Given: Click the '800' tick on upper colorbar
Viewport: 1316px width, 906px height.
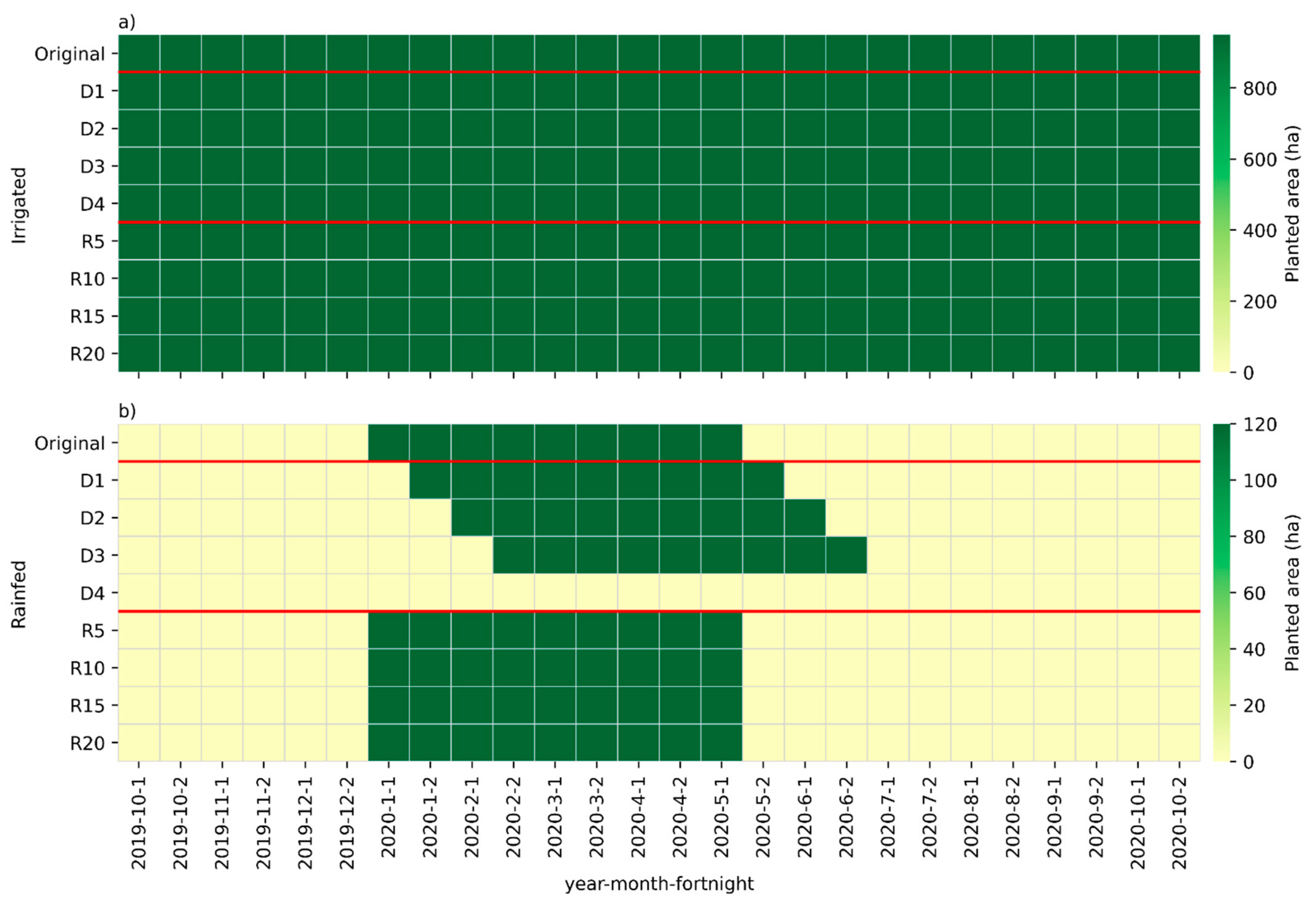Looking at the screenshot, I should tap(1259, 89).
